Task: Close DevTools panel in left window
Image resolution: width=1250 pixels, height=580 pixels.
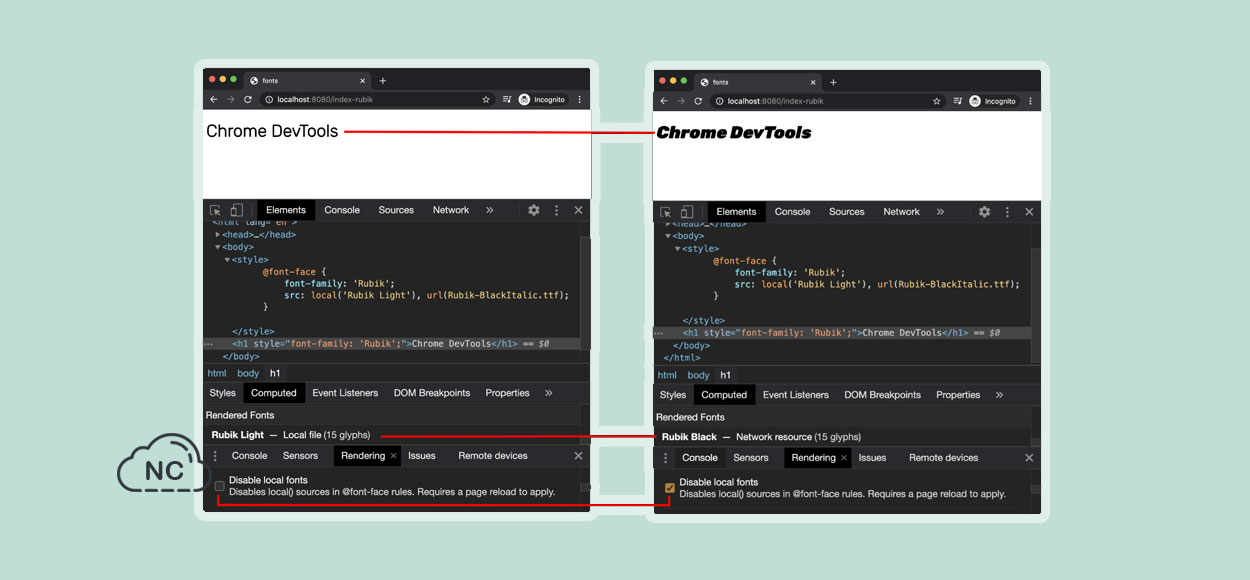Action: click(578, 210)
